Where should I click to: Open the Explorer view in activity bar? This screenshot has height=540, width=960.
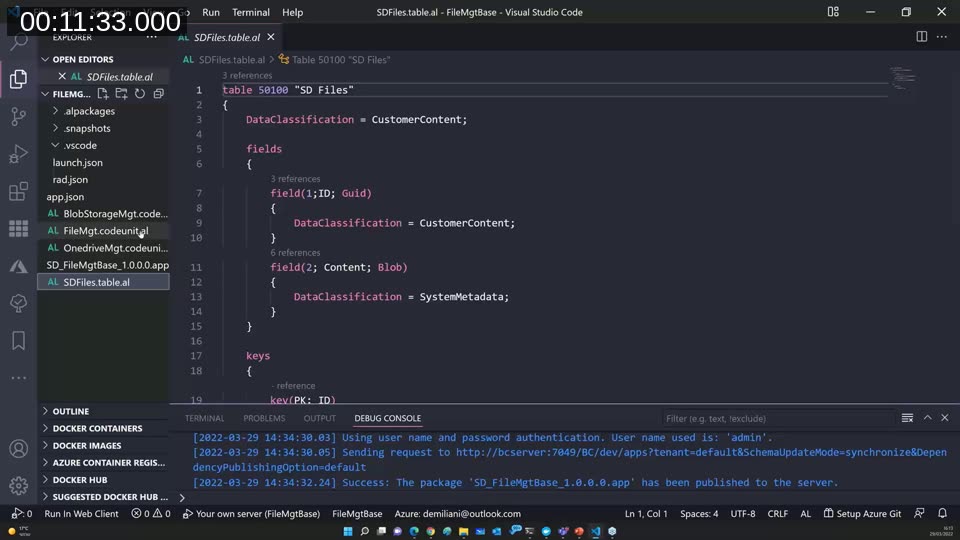tap(18, 79)
